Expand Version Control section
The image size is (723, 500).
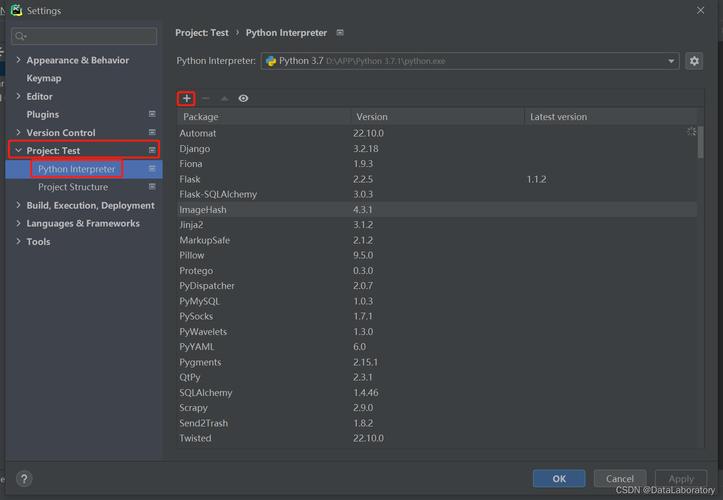(18, 132)
